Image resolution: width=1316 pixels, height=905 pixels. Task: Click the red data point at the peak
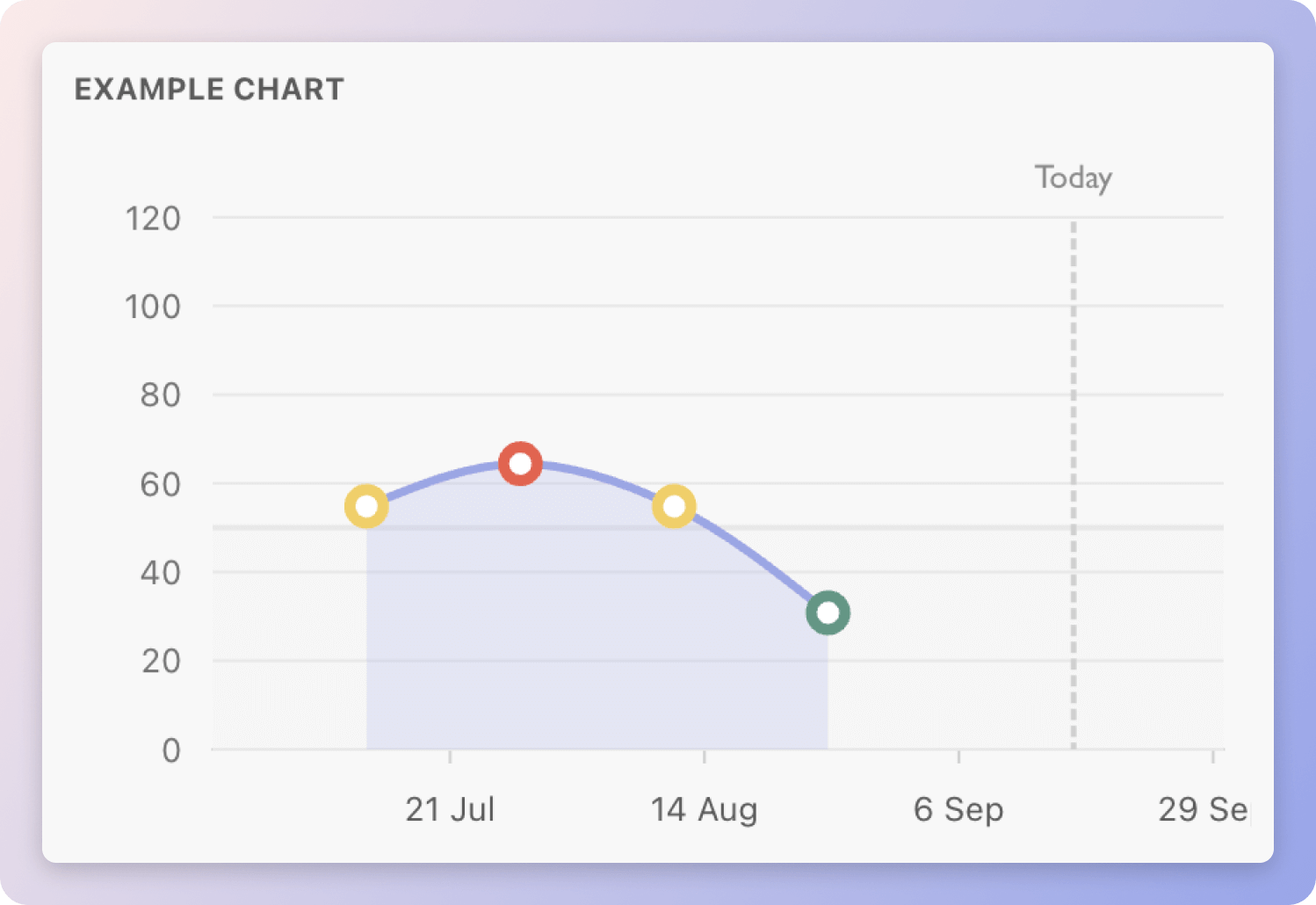[x=520, y=463]
